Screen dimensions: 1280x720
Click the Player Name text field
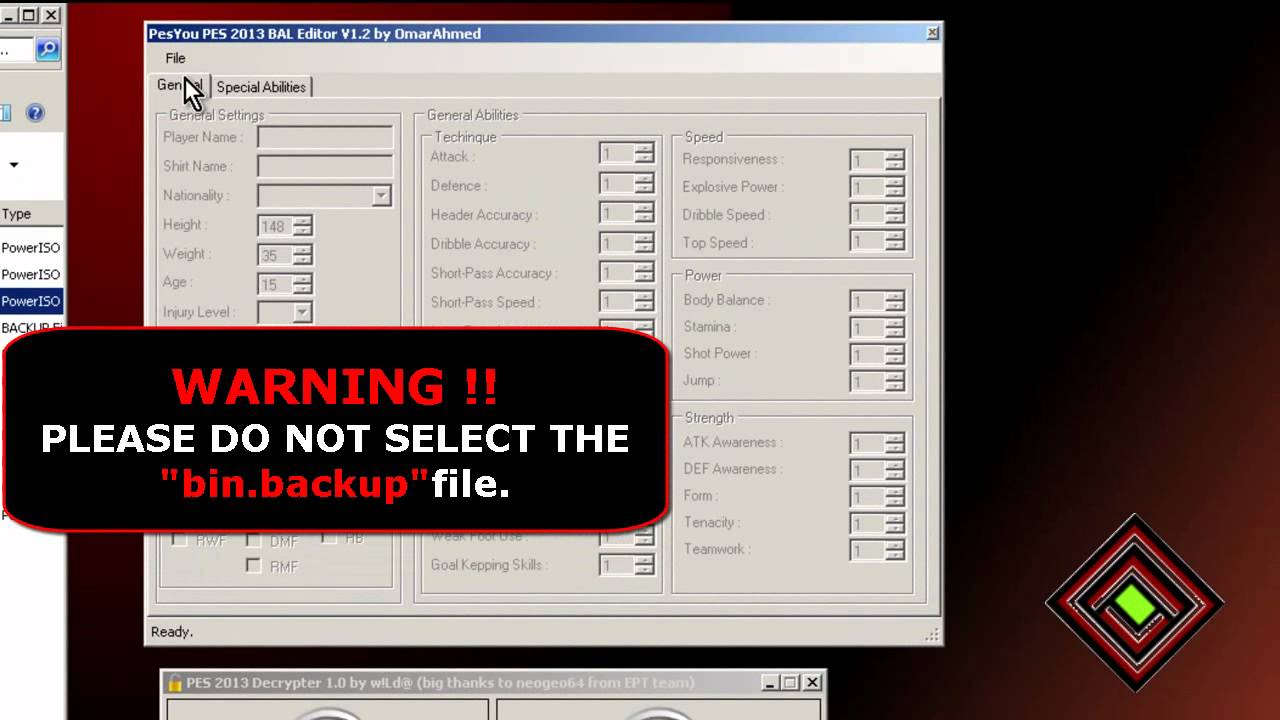pos(325,138)
